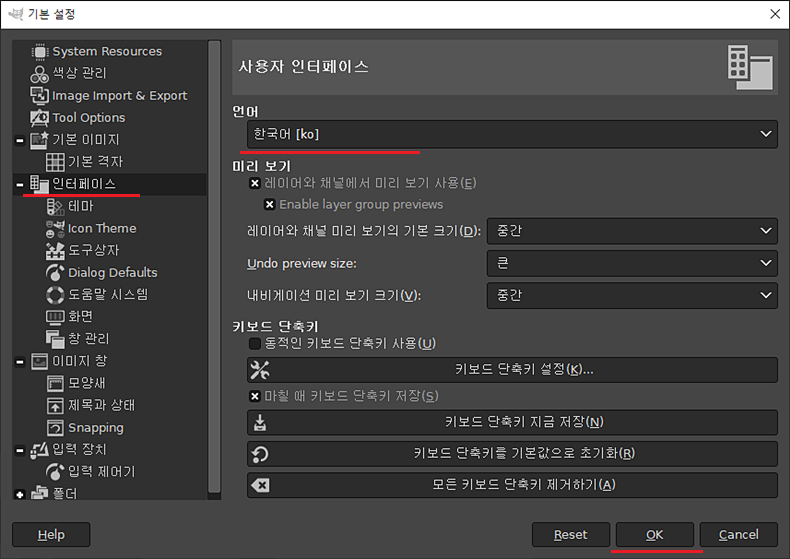The image size is (790, 559).
Task: Select Snapping in the tree
Action: (96, 428)
